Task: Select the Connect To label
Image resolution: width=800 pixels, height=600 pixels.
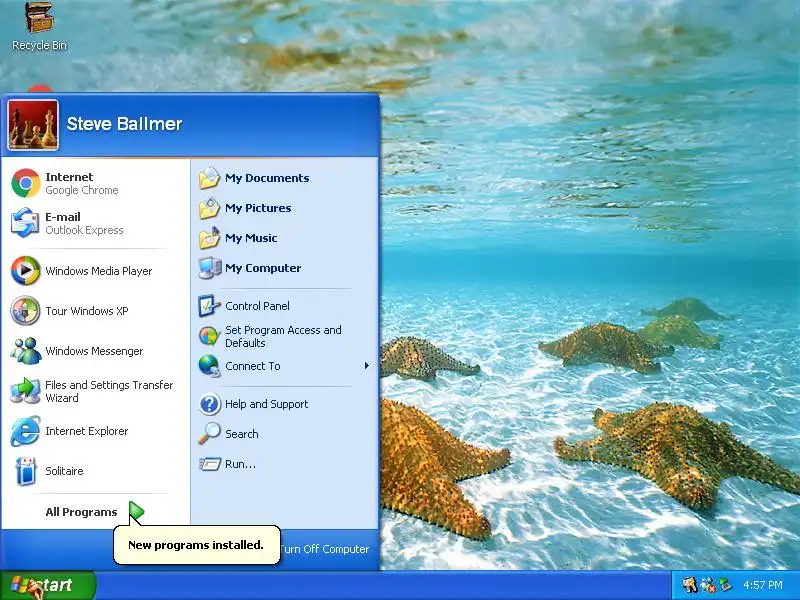Action: (253, 366)
